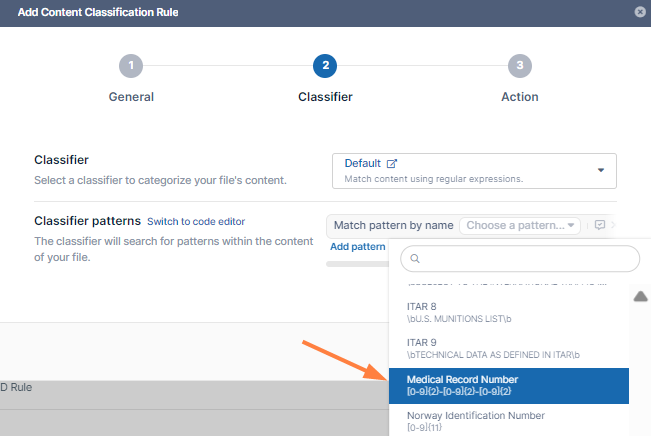
Task: Click the scroll-up arrow in pattern list
Action: (640, 296)
